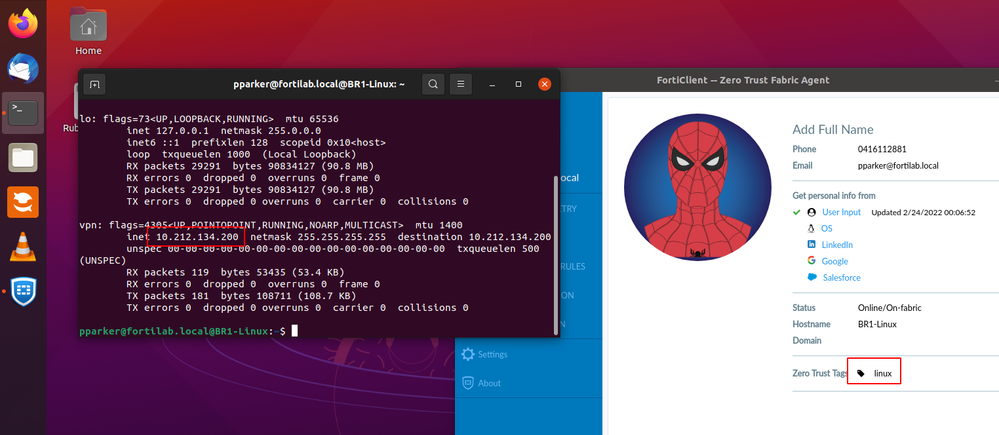Click the Terminal icon in the dock
This screenshot has width=999, height=435.
[24, 112]
